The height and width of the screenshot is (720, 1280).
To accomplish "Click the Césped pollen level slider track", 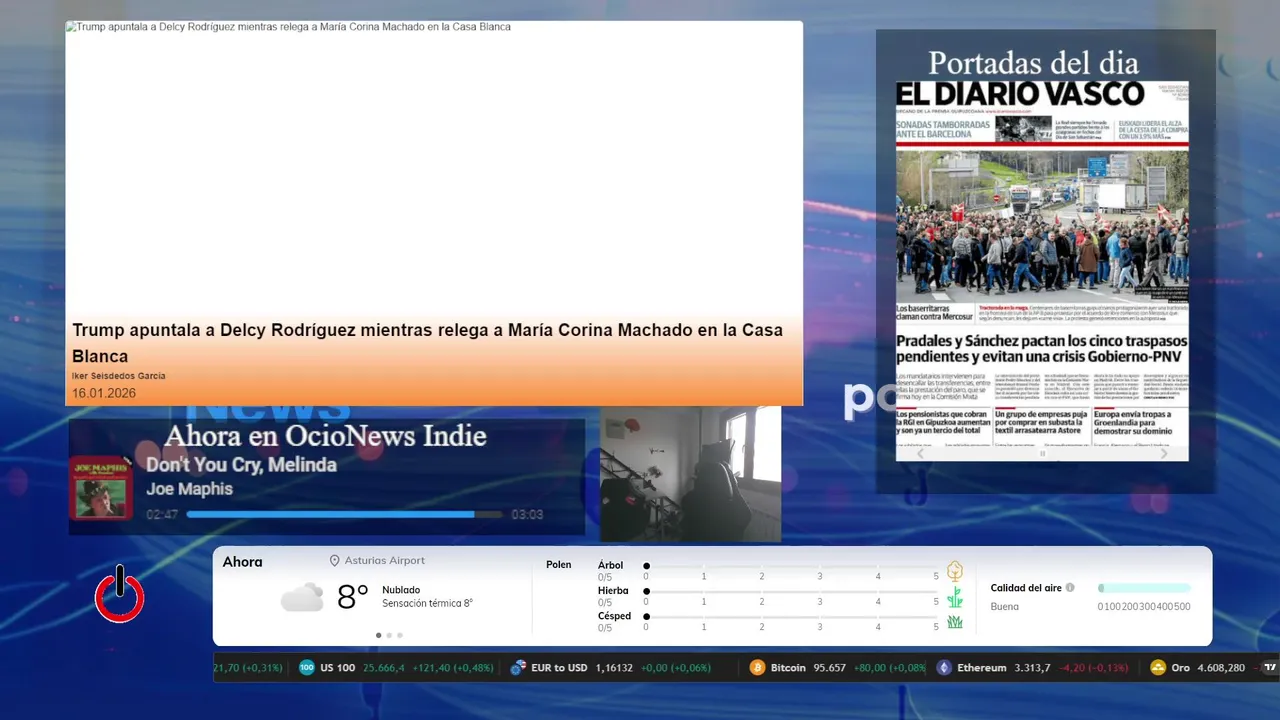I will (791, 617).
